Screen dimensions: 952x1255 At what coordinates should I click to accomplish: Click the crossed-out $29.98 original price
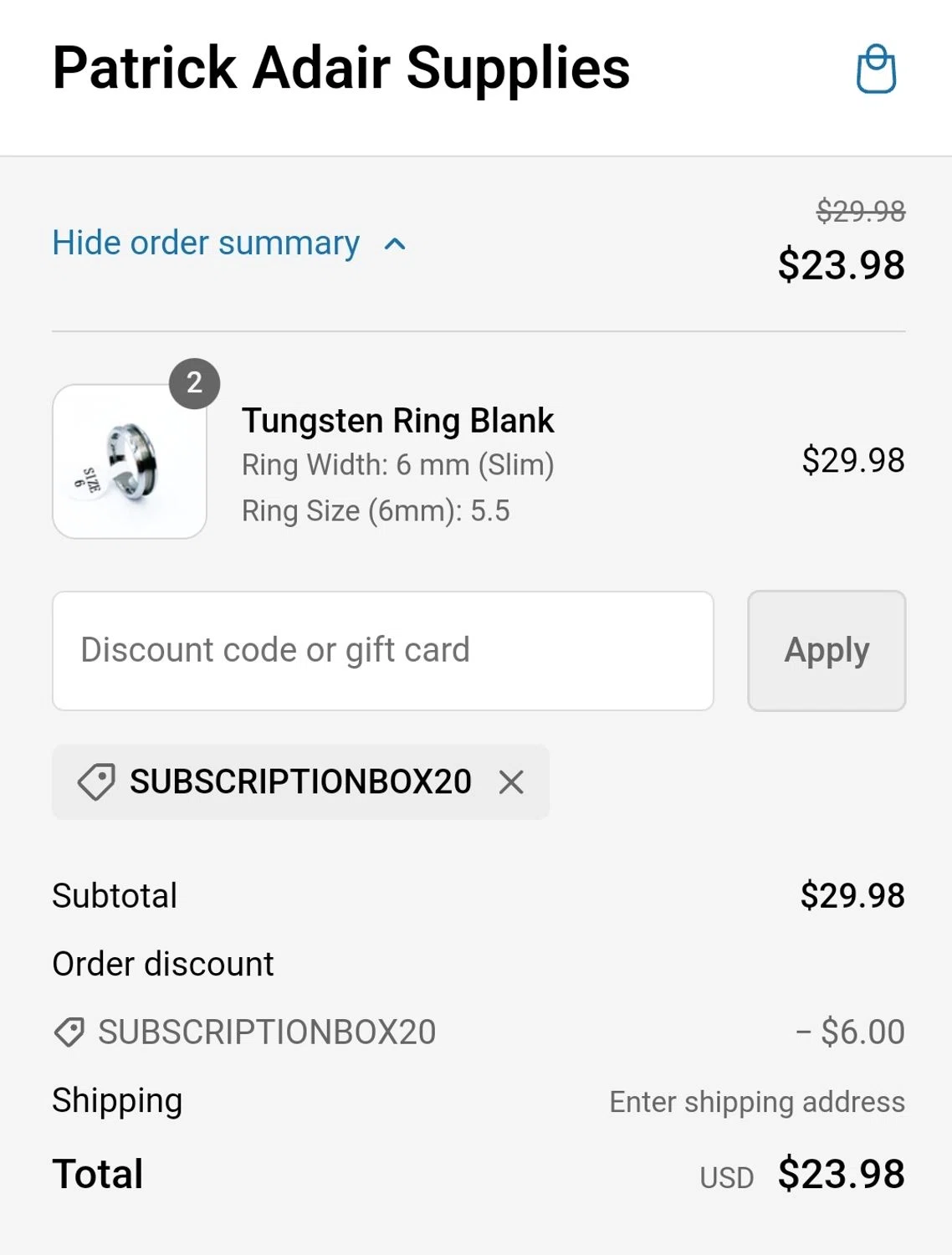coord(860,211)
